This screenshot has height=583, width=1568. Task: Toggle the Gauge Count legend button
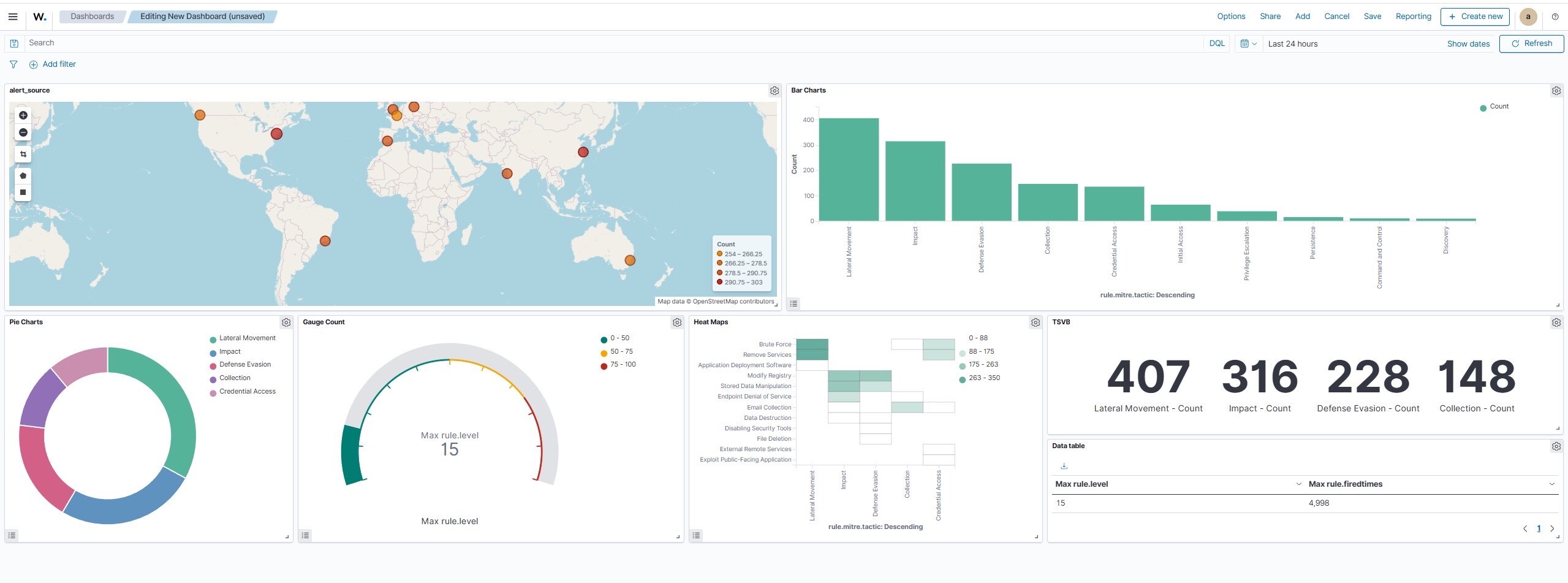305,535
